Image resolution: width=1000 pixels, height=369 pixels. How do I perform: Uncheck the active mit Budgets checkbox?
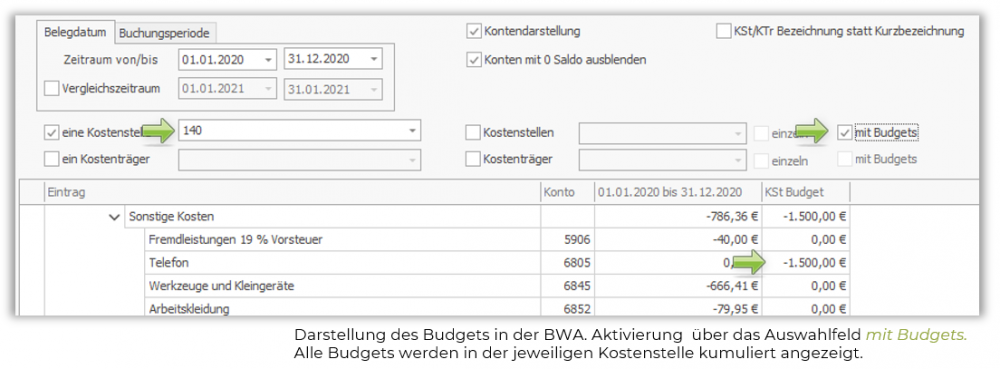[844, 133]
